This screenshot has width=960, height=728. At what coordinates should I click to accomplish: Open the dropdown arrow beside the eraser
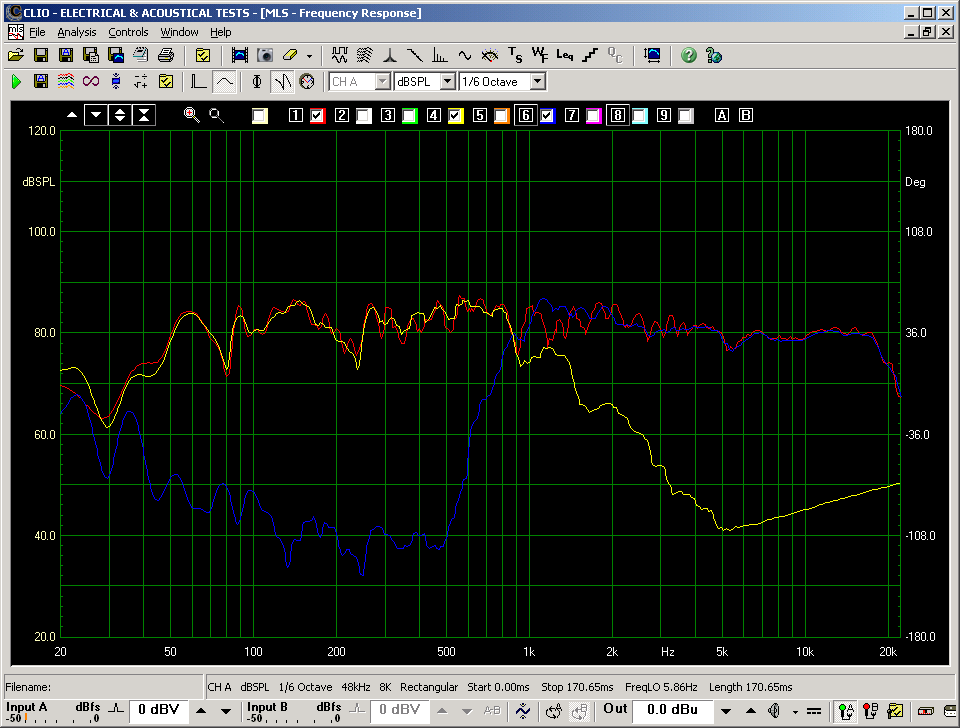click(309, 55)
